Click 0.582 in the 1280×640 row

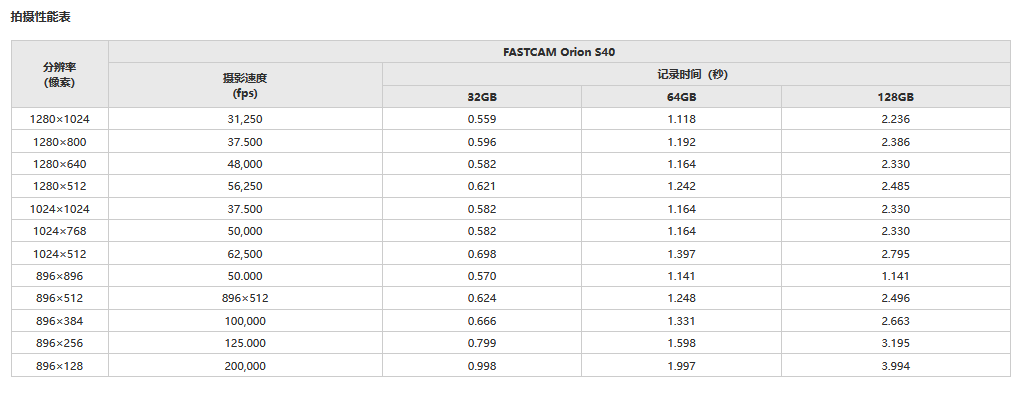pos(482,164)
